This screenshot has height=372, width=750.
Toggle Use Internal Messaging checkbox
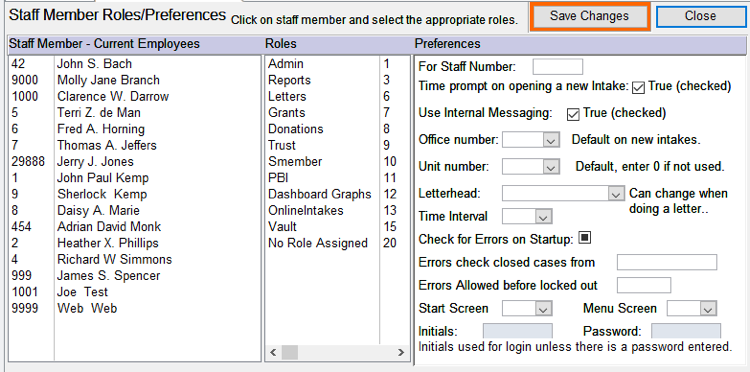coord(573,114)
